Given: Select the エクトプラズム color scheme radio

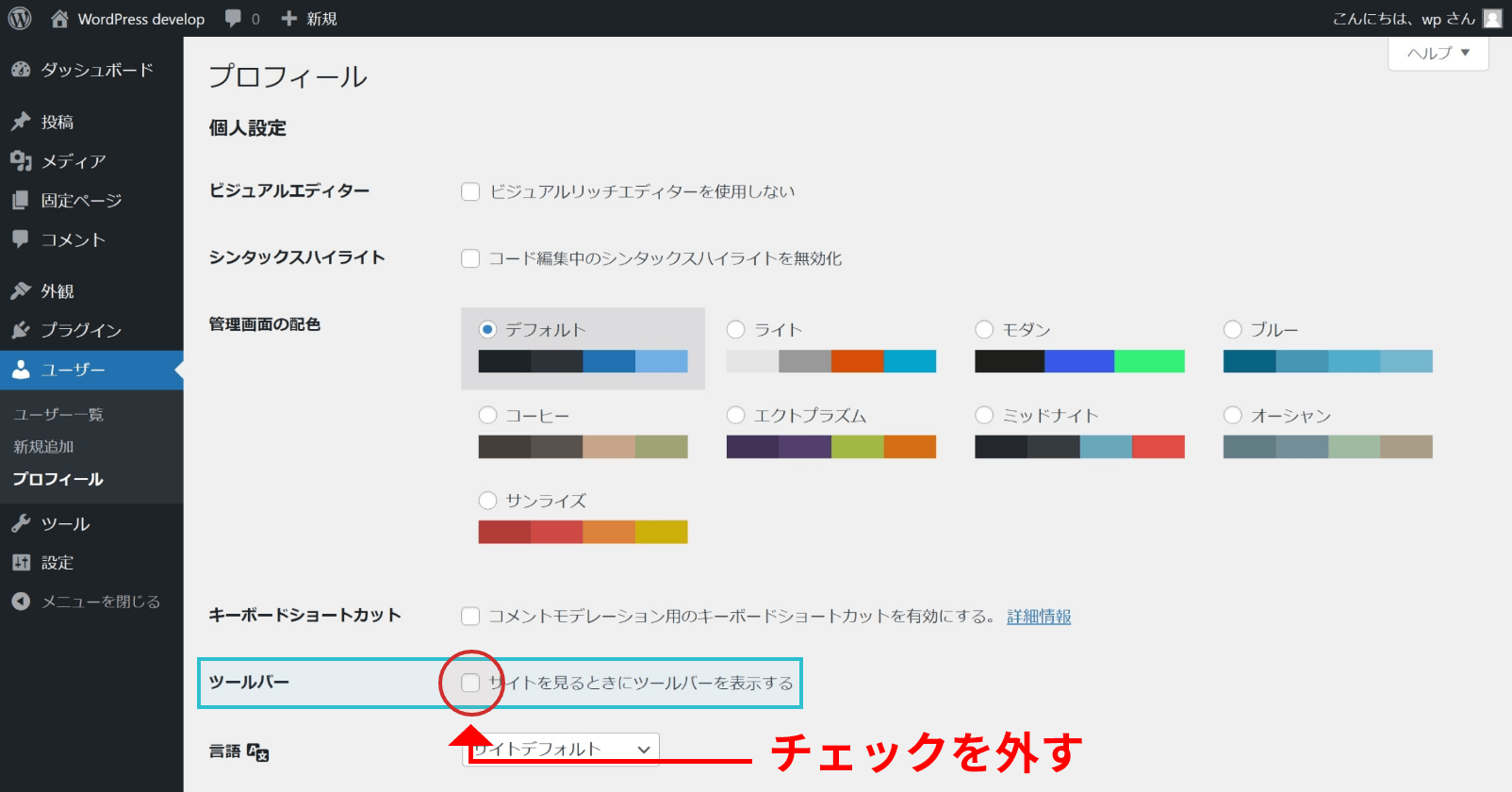Looking at the screenshot, I should point(736,415).
